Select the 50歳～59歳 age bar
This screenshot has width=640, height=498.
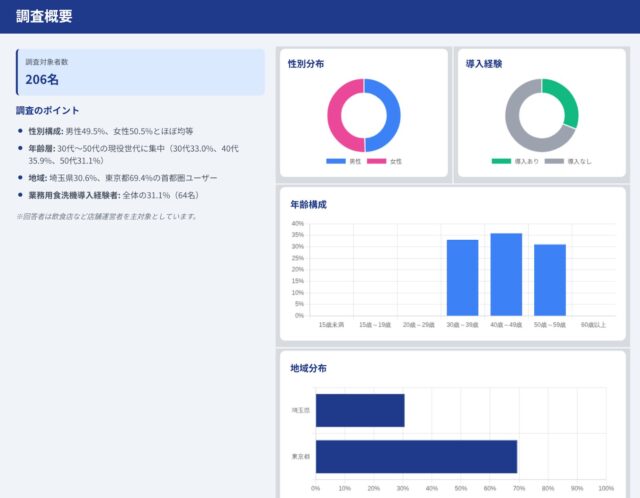tap(549, 279)
